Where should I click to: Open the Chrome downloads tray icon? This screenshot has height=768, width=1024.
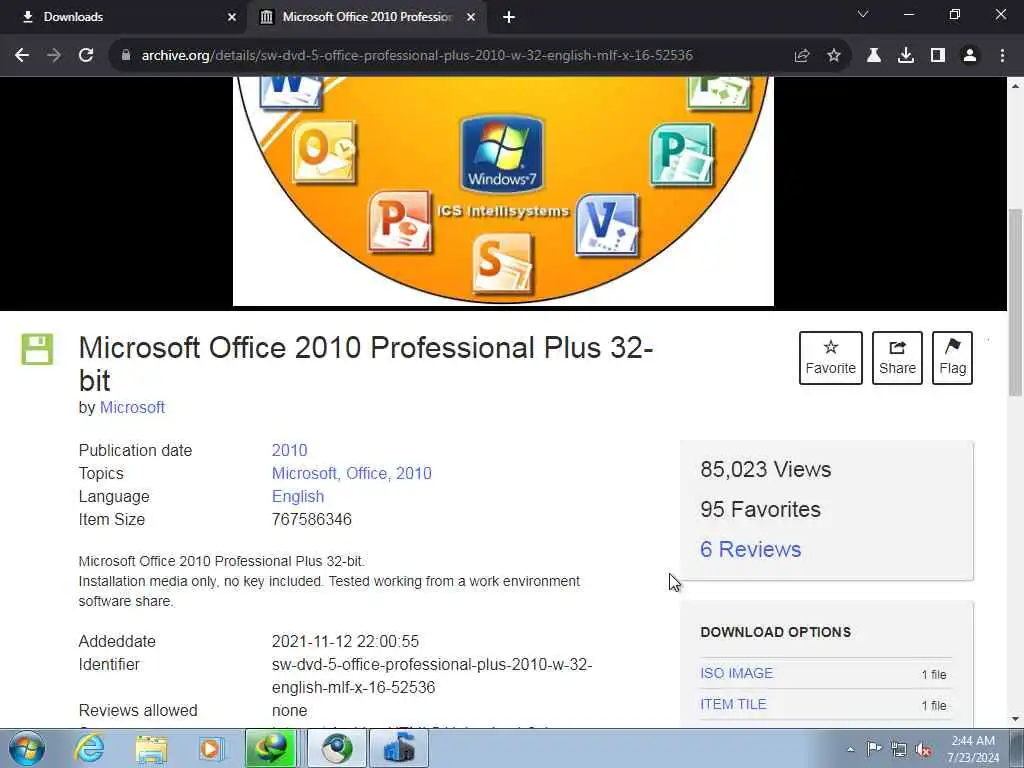pyautogui.click(x=906, y=56)
